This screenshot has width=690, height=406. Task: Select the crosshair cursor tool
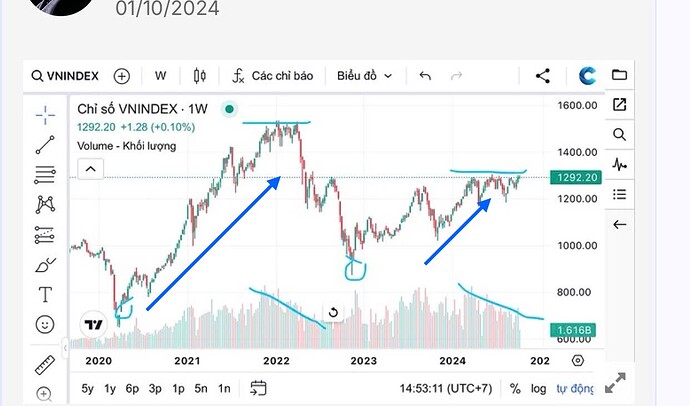point(45,113)
